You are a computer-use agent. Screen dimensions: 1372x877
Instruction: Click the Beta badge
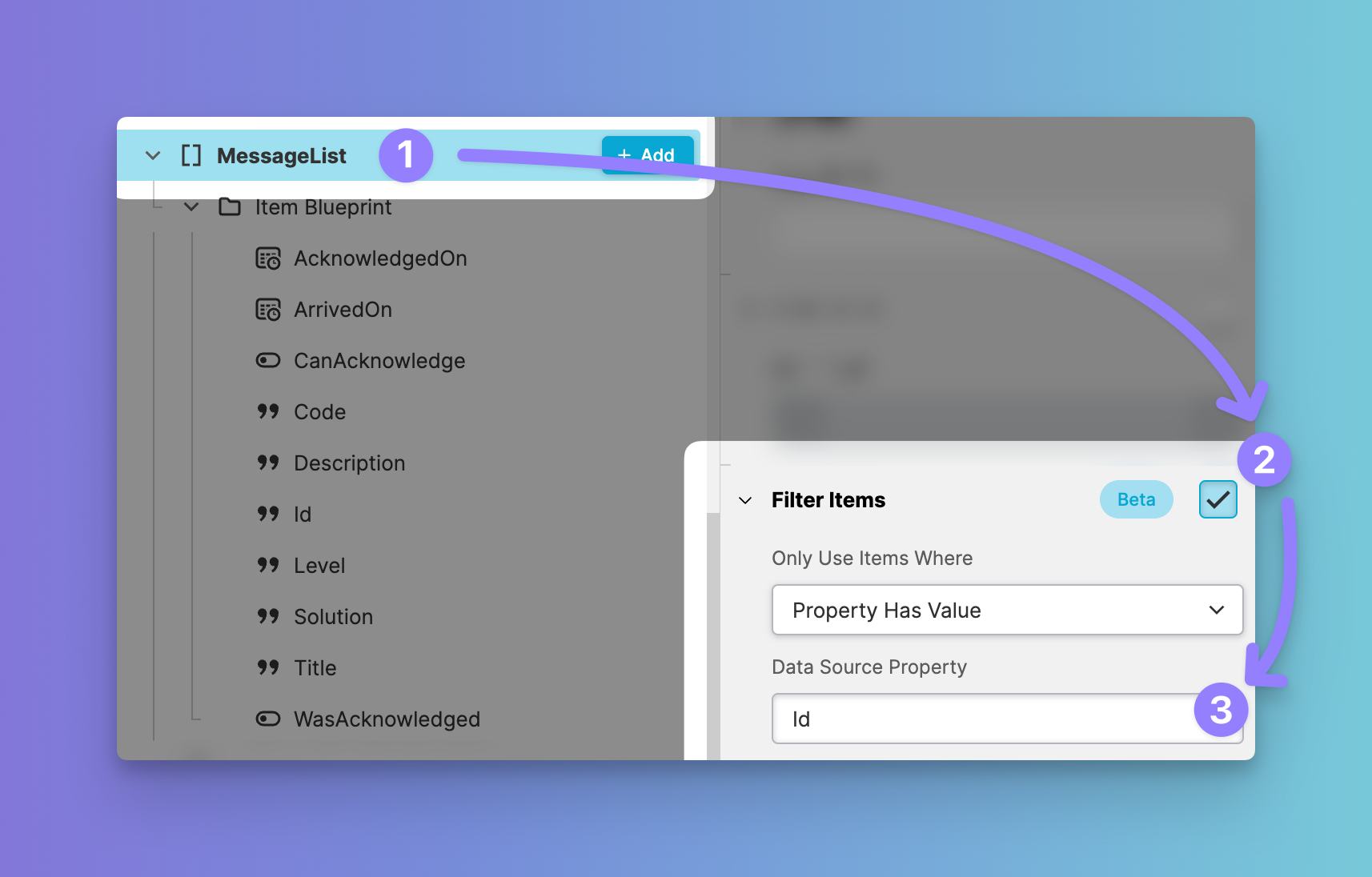point(1136,499)
